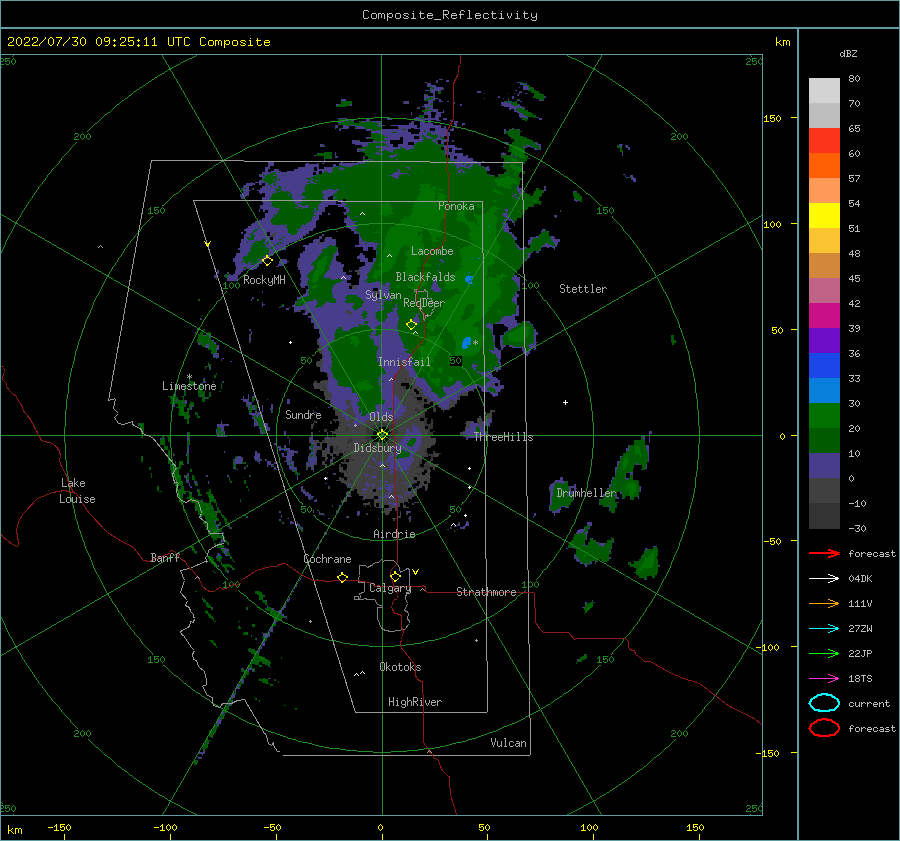Click the 150 value on the right axis
Viewport: 900px width, 841px height.
[x=772, y=118]
